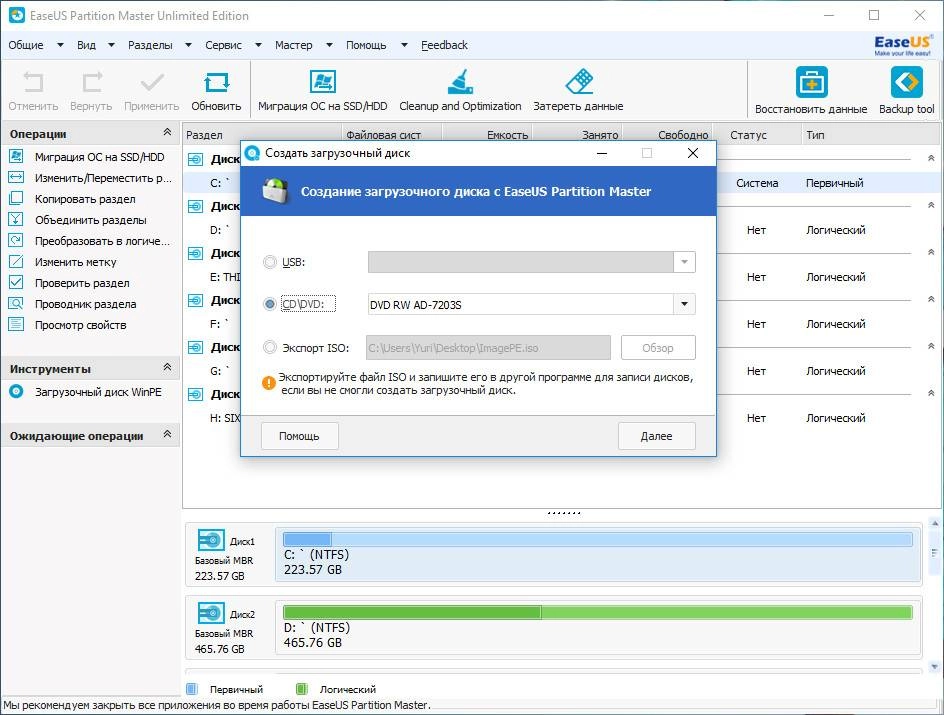Open the Общие menu dropdown arrow

point(60,45)
